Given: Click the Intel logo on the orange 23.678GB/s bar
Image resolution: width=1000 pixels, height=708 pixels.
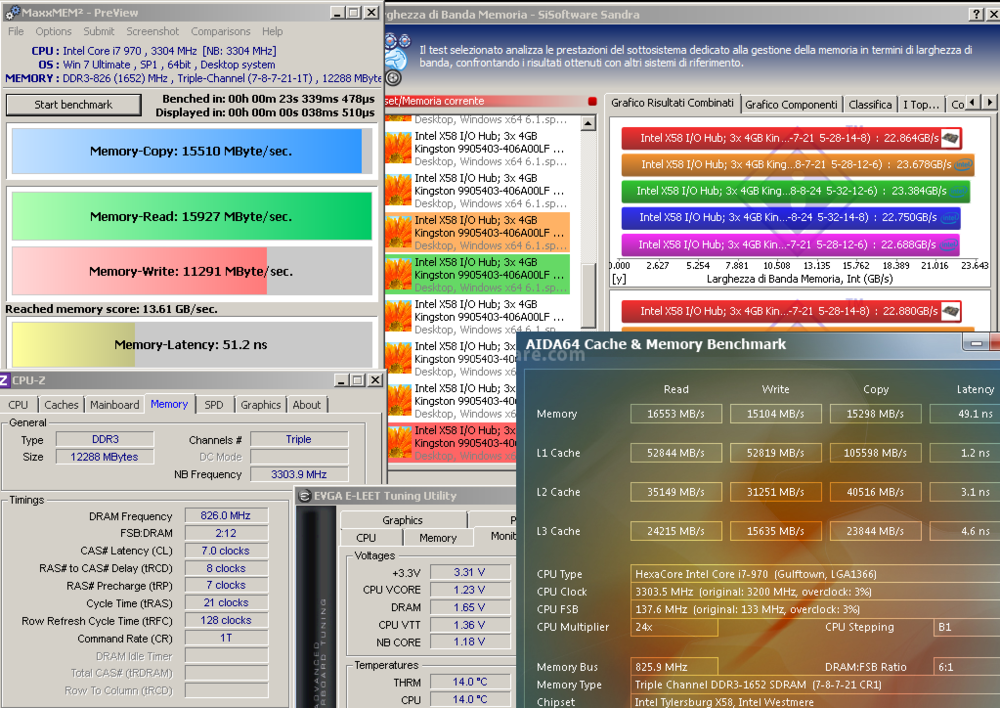Looking at the screenshot, I should point(963,165).
